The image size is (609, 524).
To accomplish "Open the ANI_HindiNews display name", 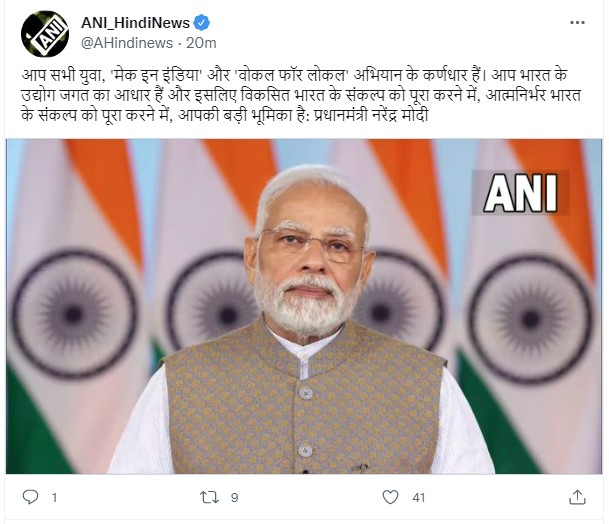I will tap(135, 23).
